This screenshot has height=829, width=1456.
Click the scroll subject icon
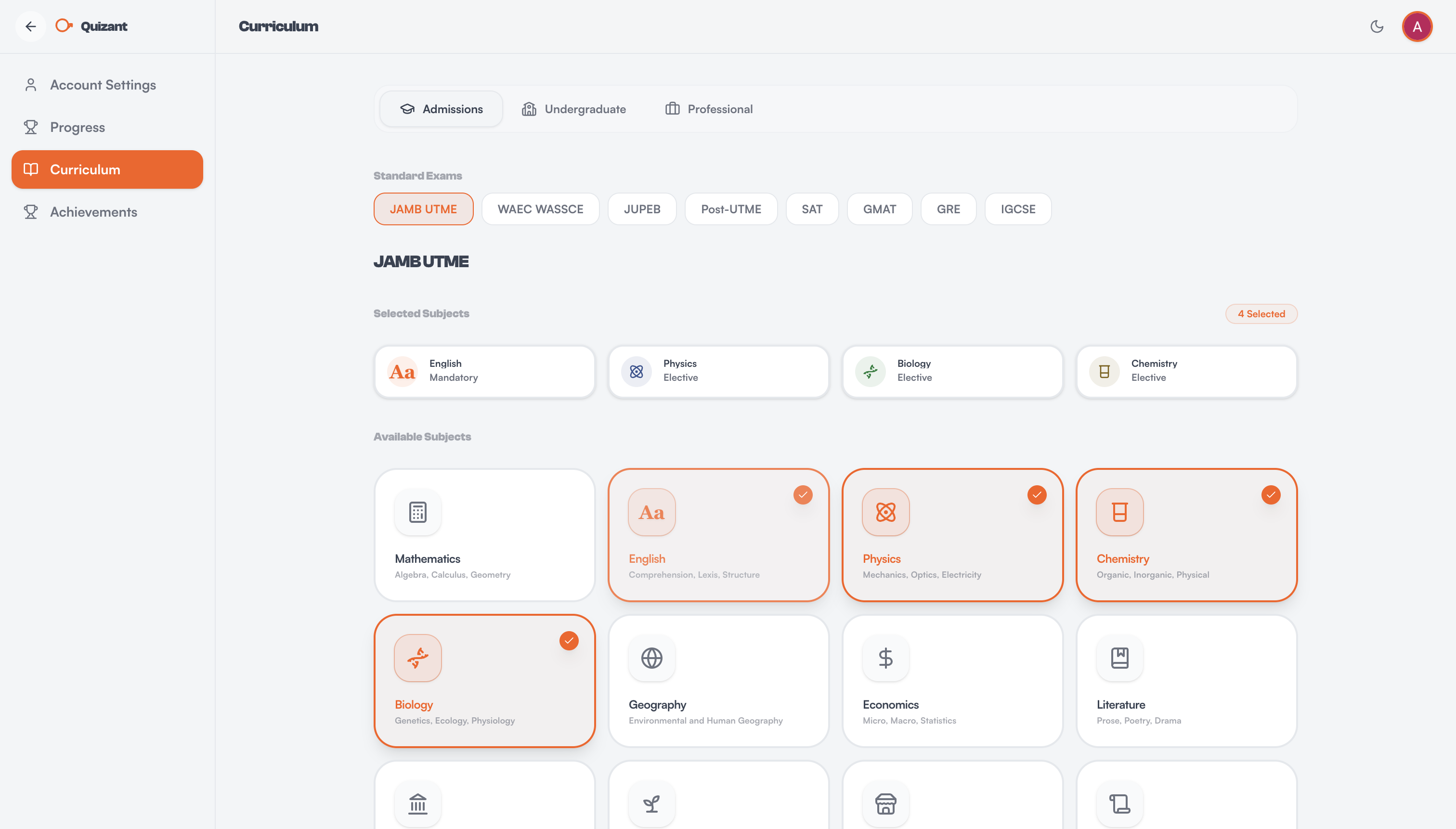(1120, 804)
